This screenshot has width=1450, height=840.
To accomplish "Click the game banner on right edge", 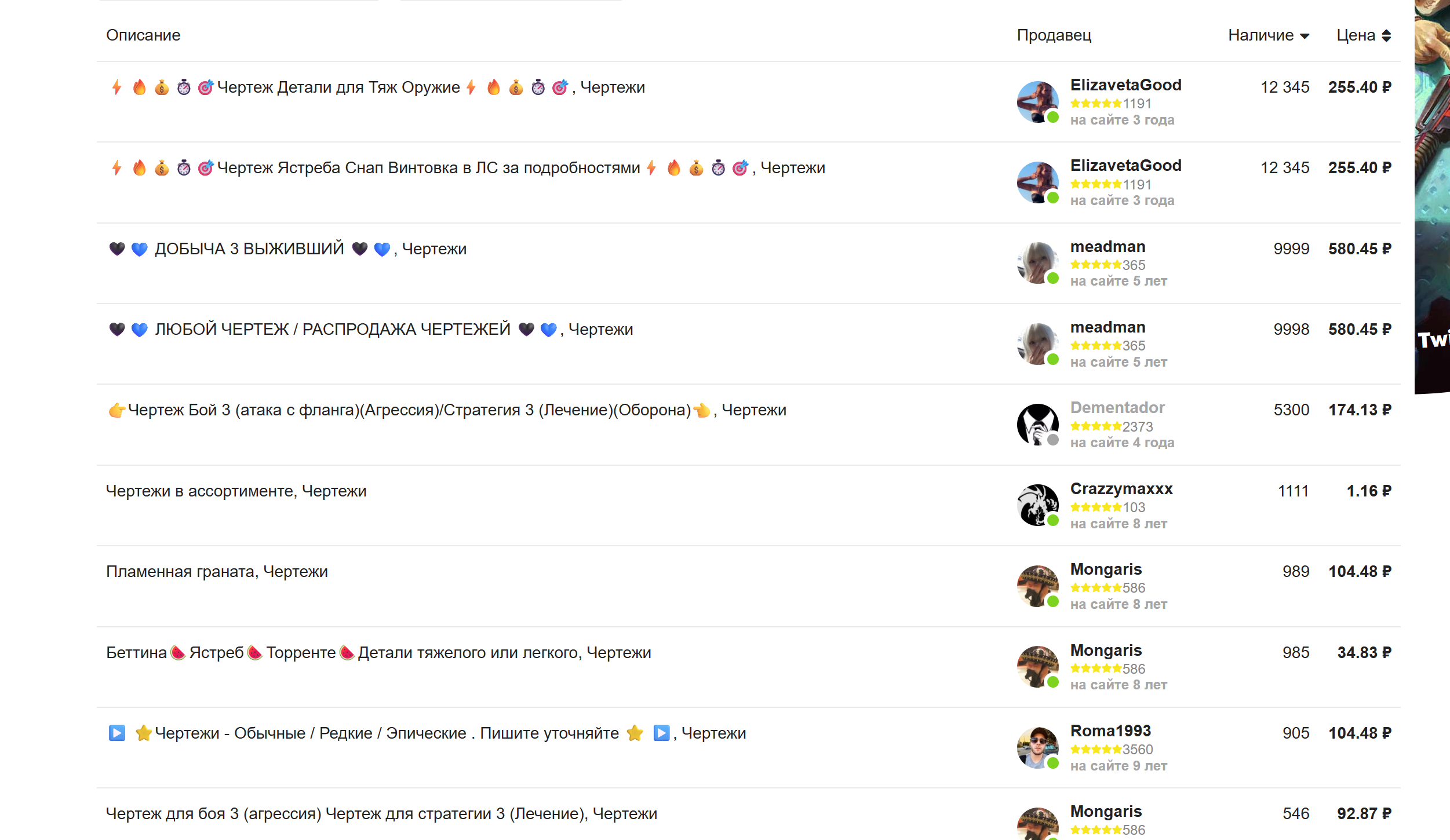I will 1432,197.
